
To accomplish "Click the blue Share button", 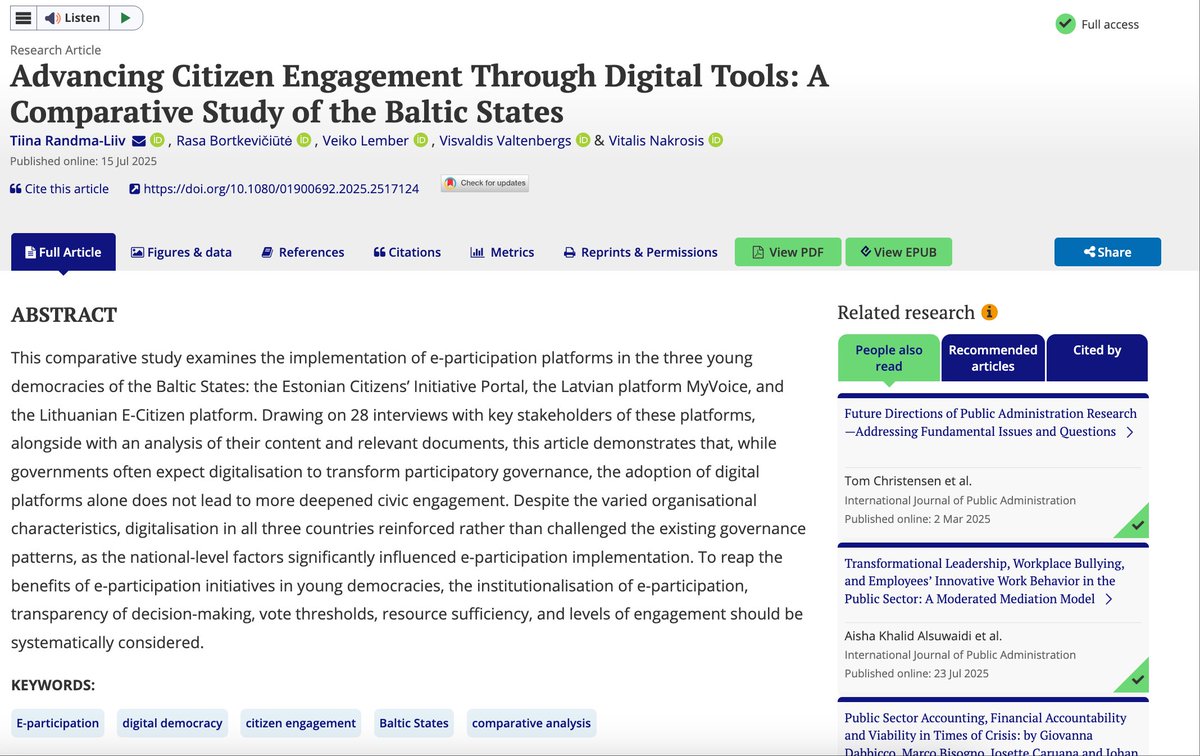I will coord(1107,252).
